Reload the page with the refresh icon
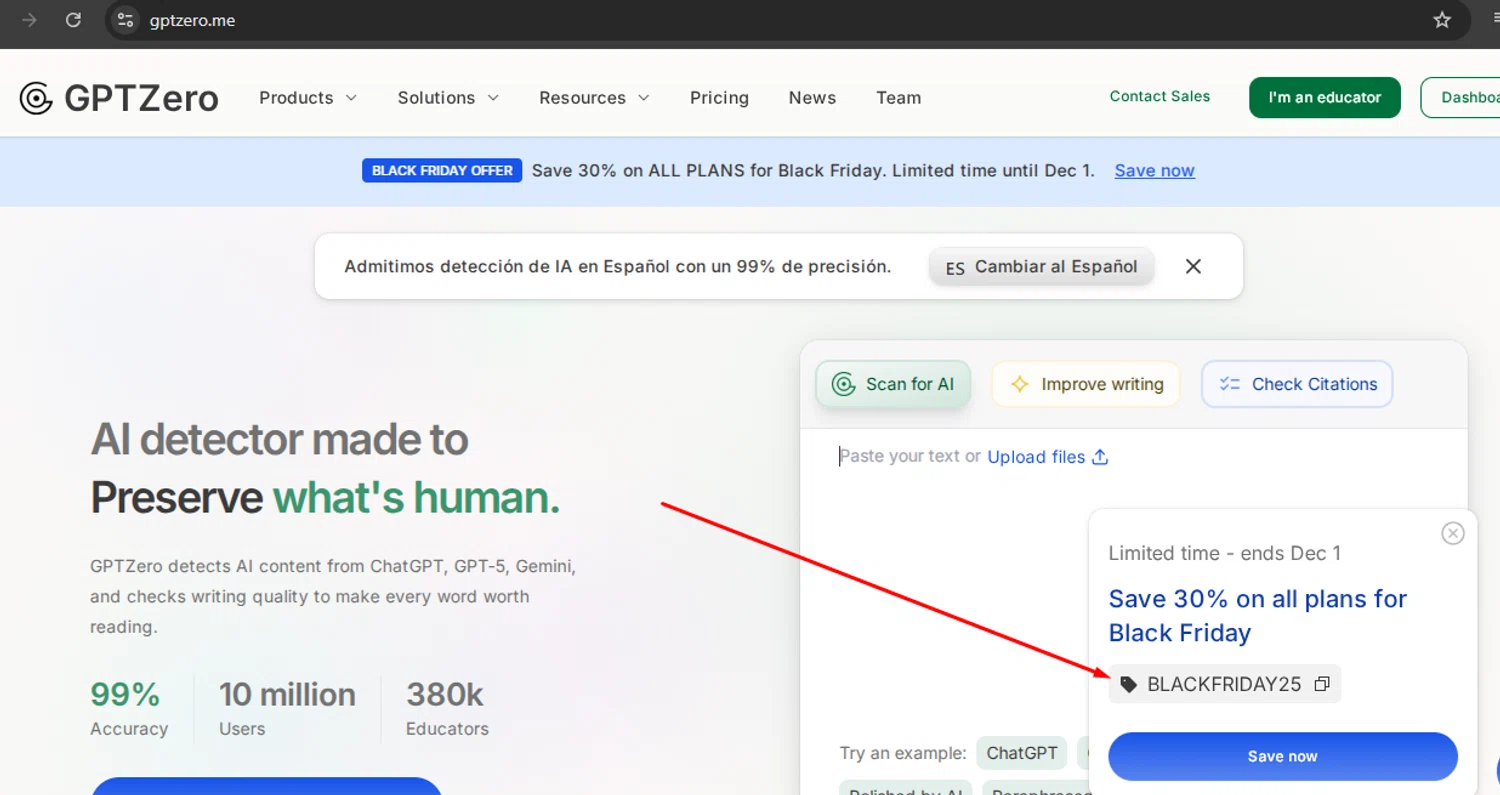Screen dimensions: 1500x795 73,20
